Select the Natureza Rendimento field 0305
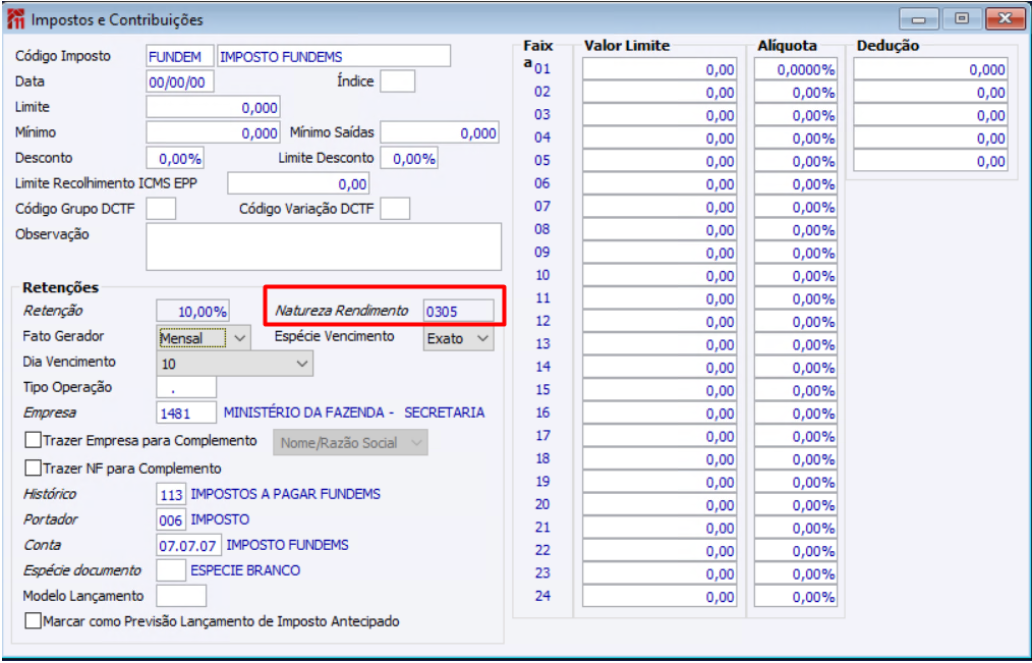The width and height of the screenshot is (1032, 663). (458, 311)
